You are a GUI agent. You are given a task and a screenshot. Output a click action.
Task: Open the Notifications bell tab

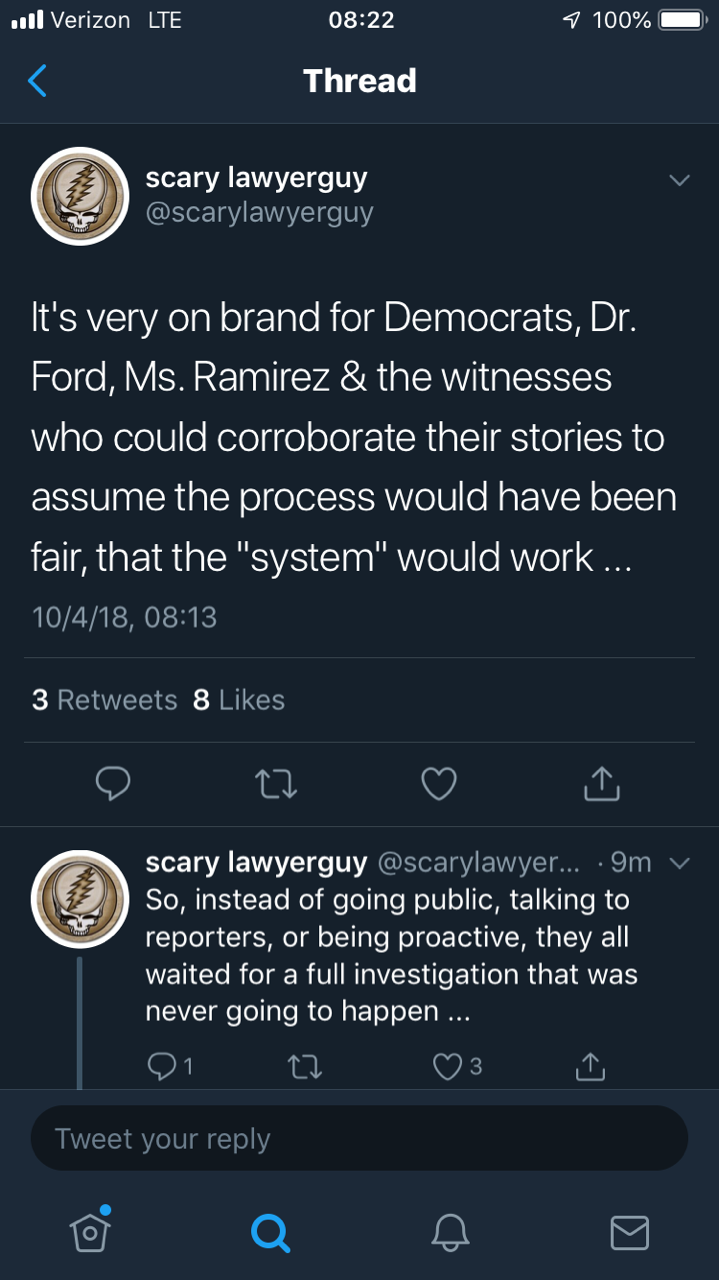click(x=449, y=1232)
